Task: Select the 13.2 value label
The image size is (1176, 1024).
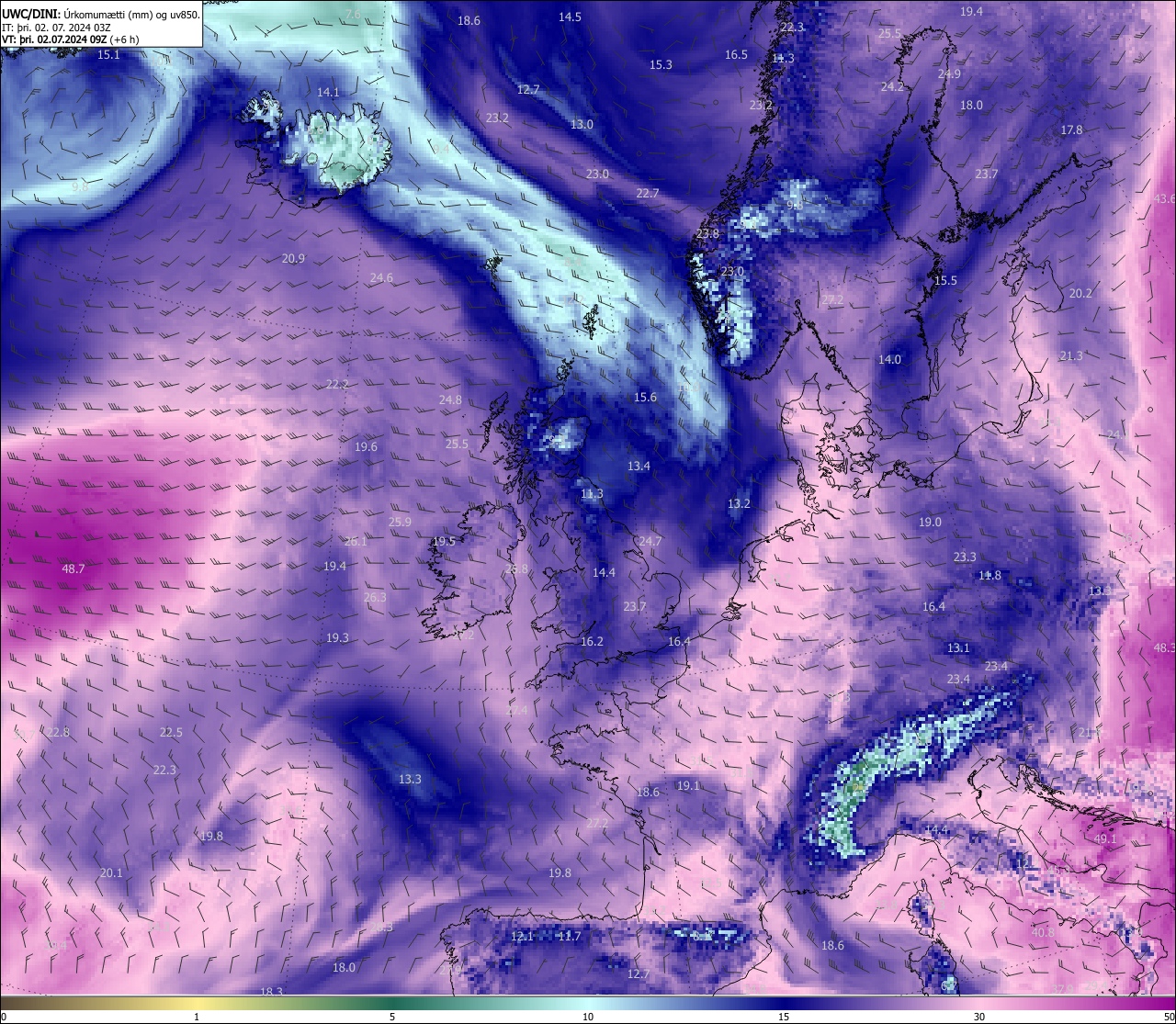Action: (x=739, y=503)
